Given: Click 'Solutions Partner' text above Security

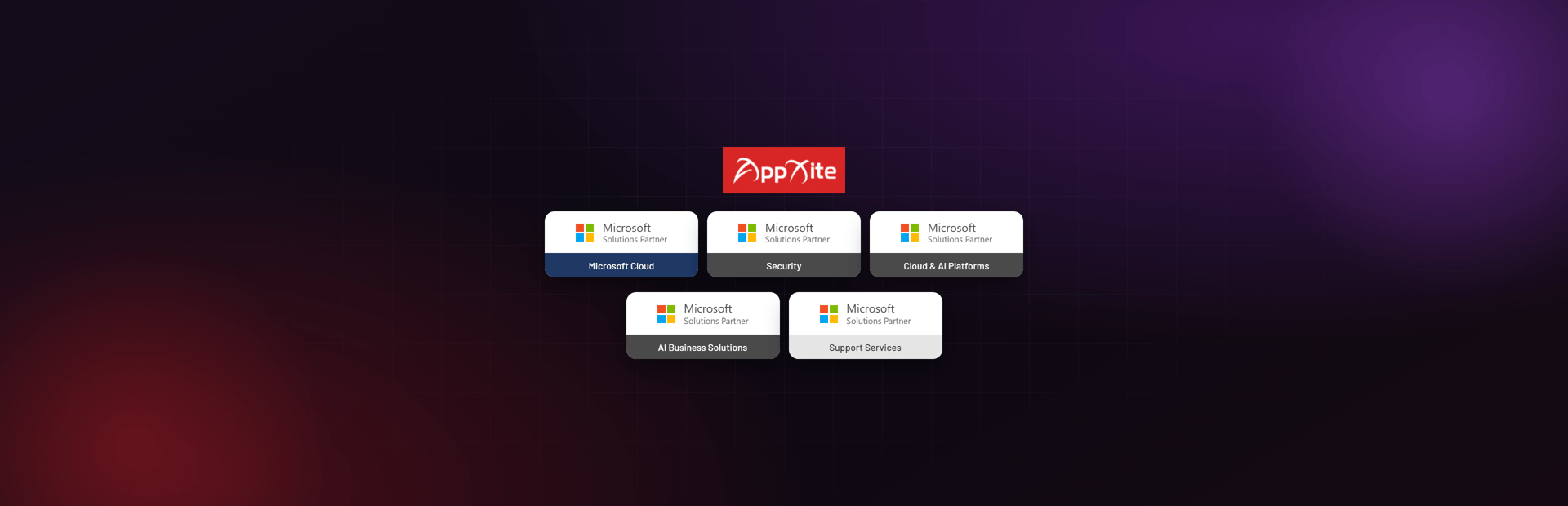Looking at the screenshot, I should (x=797, y=240).
